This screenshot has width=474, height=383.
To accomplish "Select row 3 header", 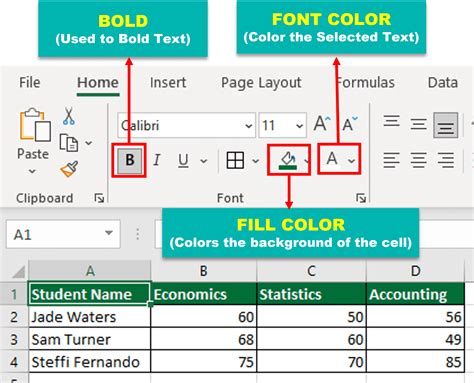I will click(x=14, y=339).
